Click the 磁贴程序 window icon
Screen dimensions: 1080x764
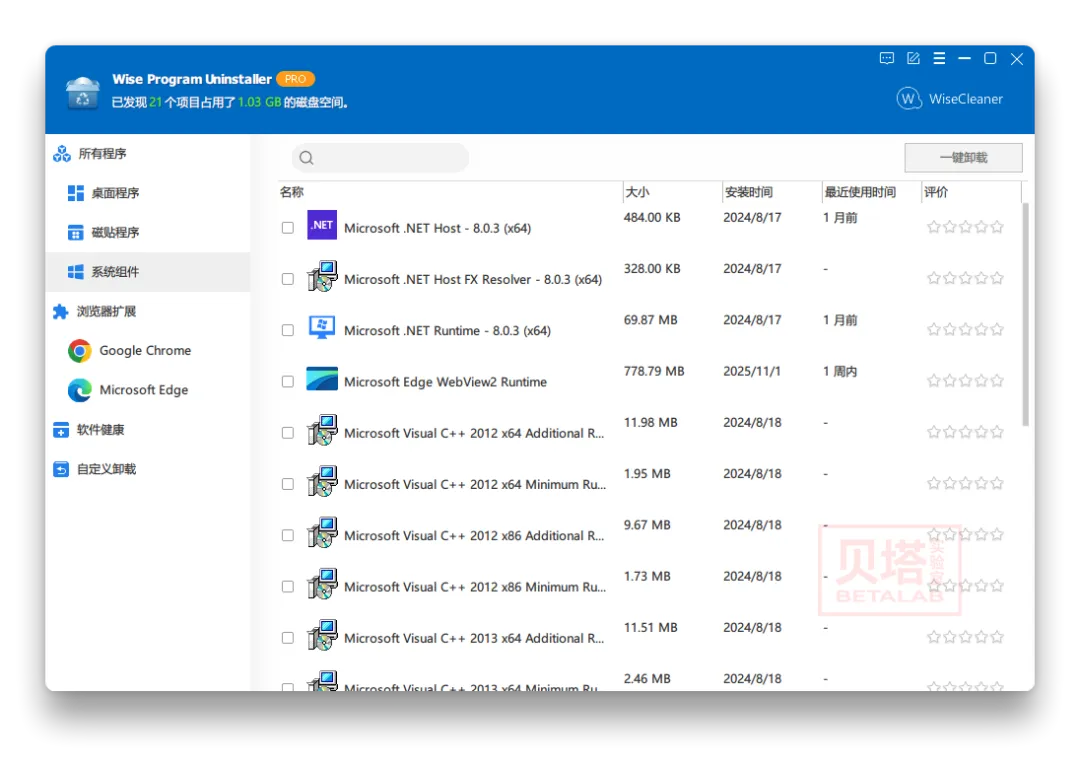coord(76,233)
